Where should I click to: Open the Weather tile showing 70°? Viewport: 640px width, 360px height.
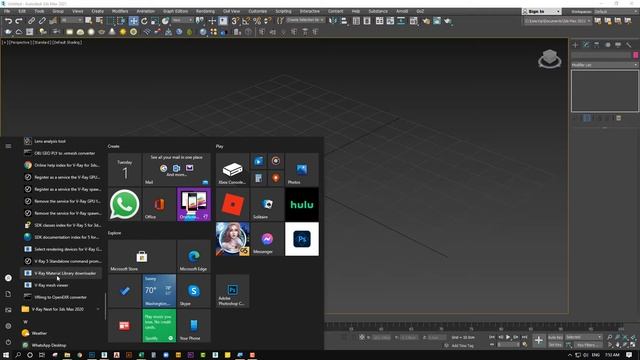tap(159, 291)
